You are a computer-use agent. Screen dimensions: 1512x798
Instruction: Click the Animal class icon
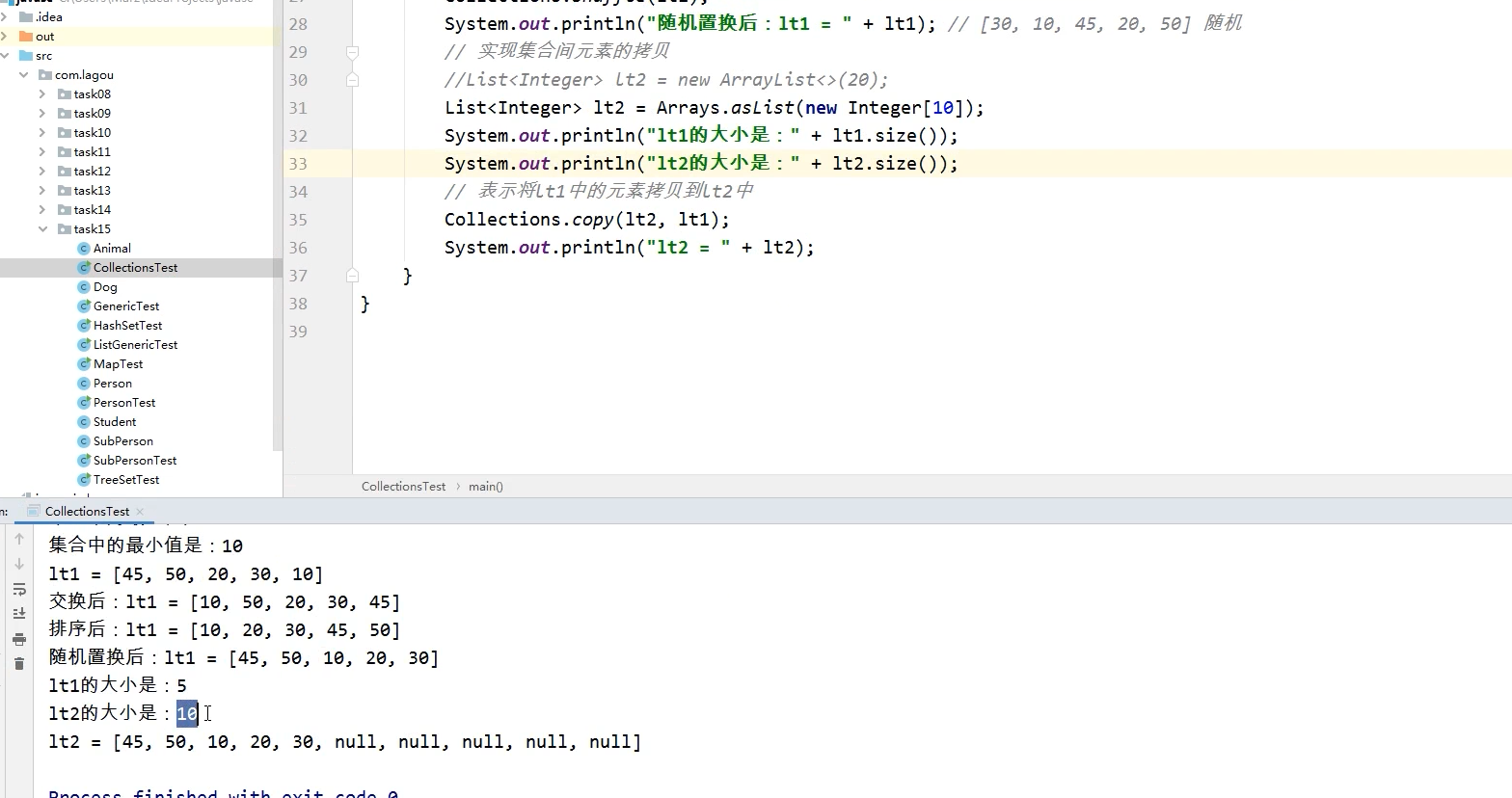point(84,249)
